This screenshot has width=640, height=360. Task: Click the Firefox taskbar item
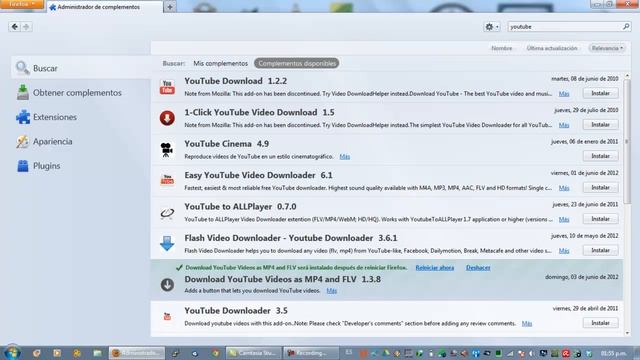[x=137, y=353]
